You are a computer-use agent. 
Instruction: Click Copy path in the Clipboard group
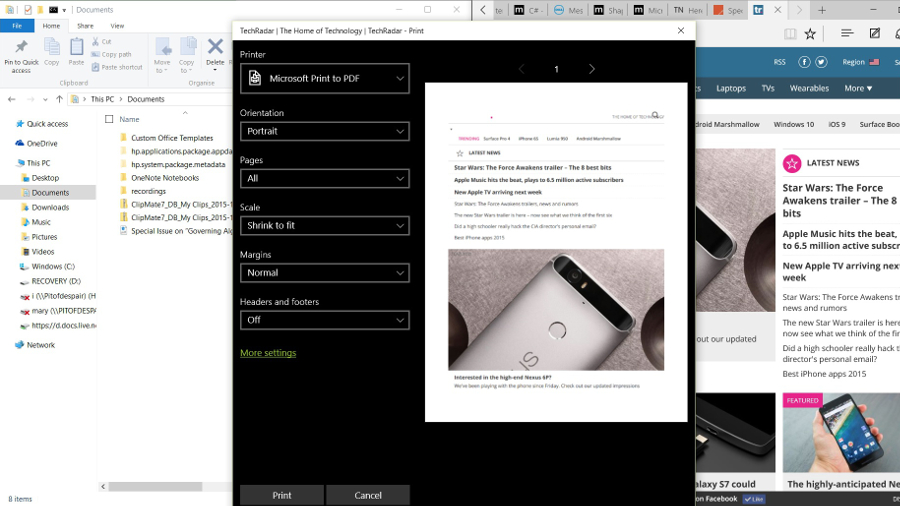click(111, 54)
